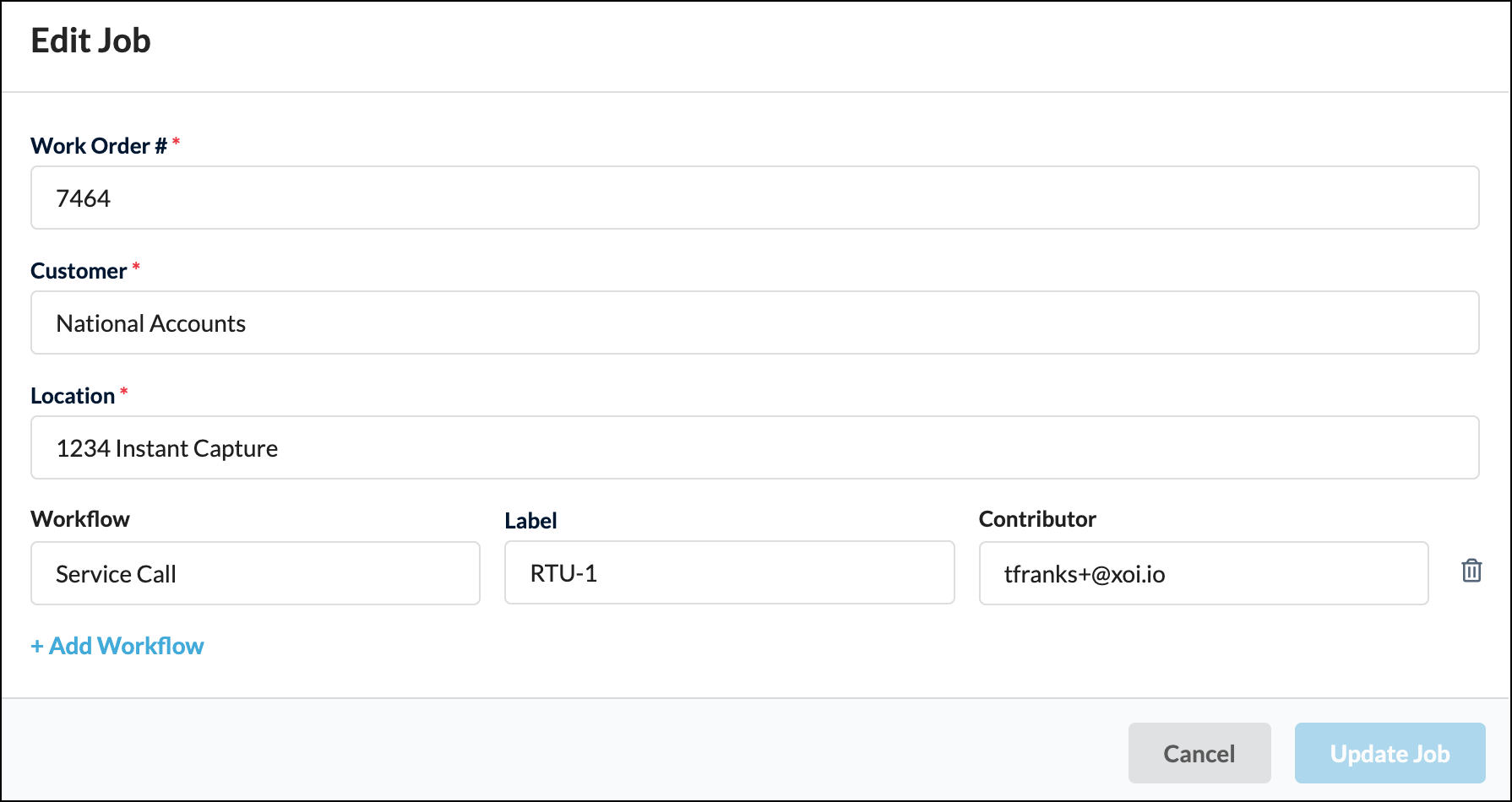
Task: Click the Work Order # input field
Action: pyautogui.click(x=754, y=198)
